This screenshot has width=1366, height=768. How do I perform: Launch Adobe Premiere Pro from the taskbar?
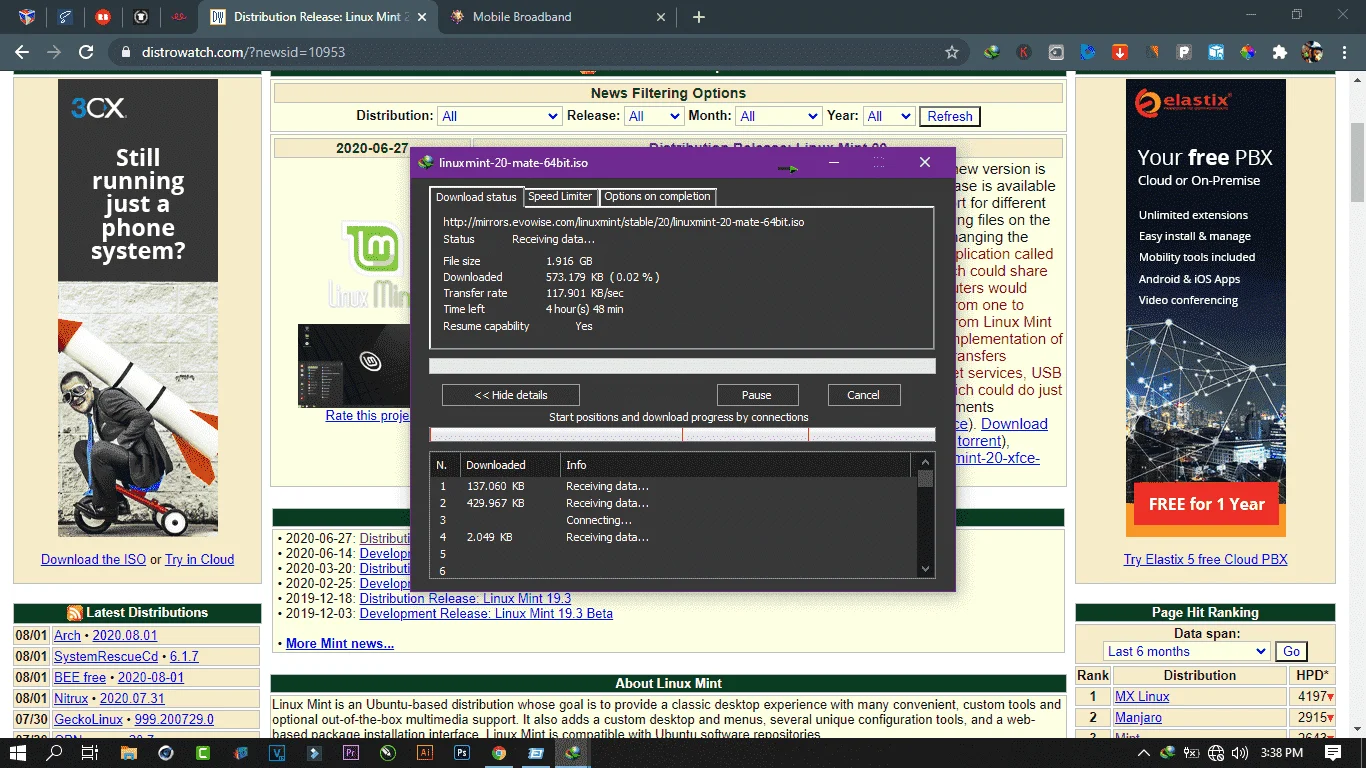tap(351, 753)
